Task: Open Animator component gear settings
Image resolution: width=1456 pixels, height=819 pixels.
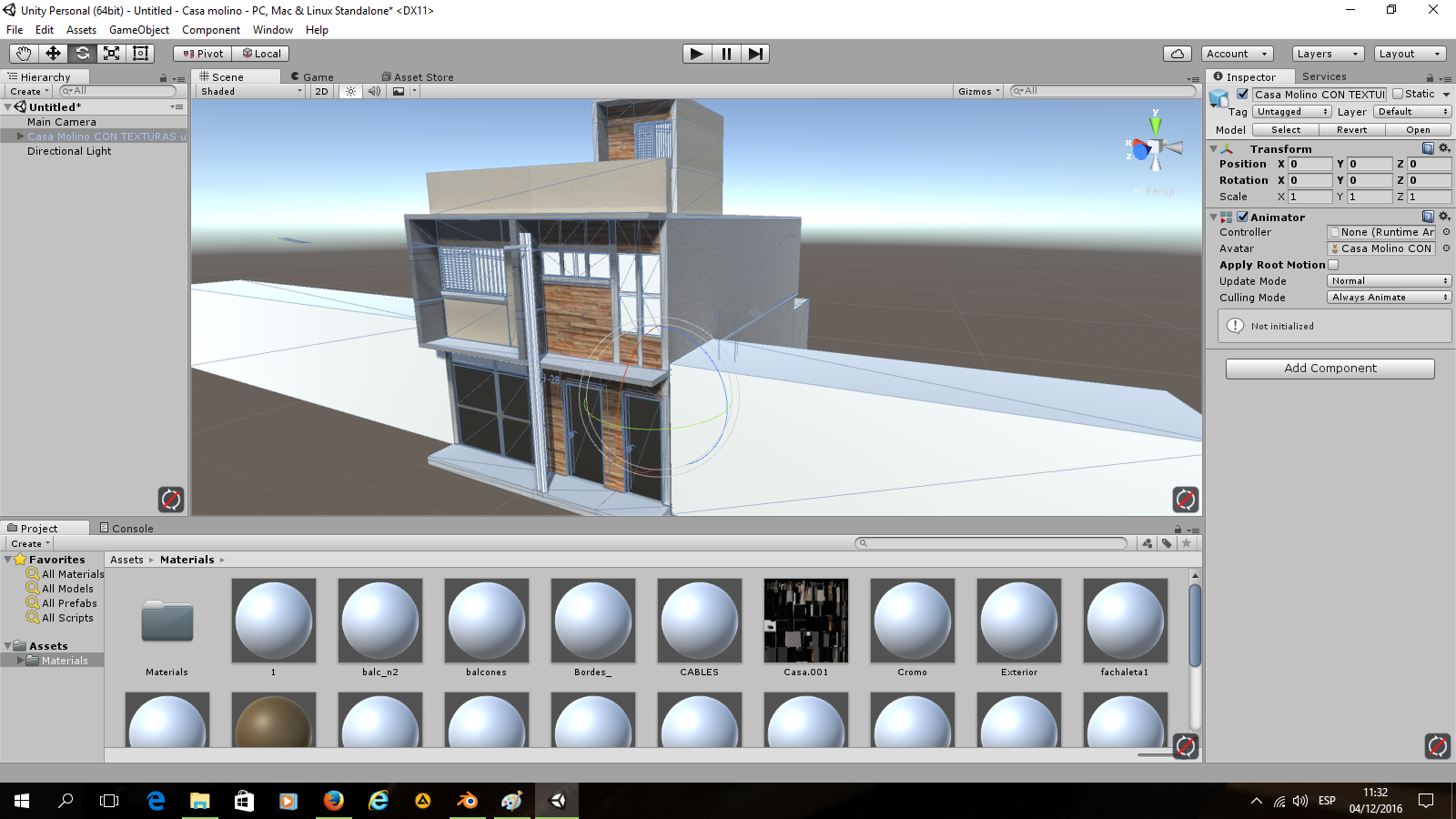Action: 1444,217
